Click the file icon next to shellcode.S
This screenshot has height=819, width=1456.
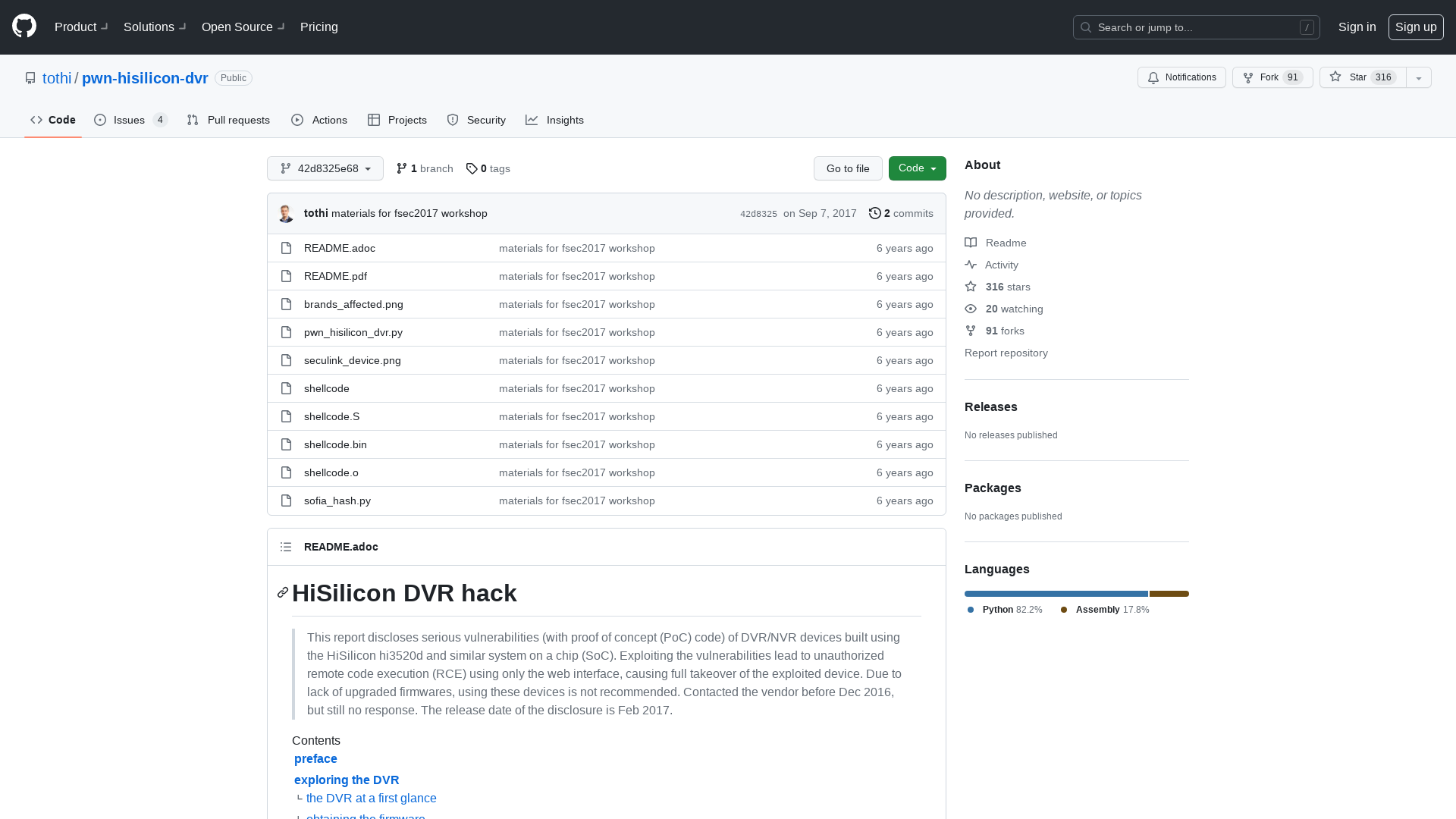coord(286,416)
